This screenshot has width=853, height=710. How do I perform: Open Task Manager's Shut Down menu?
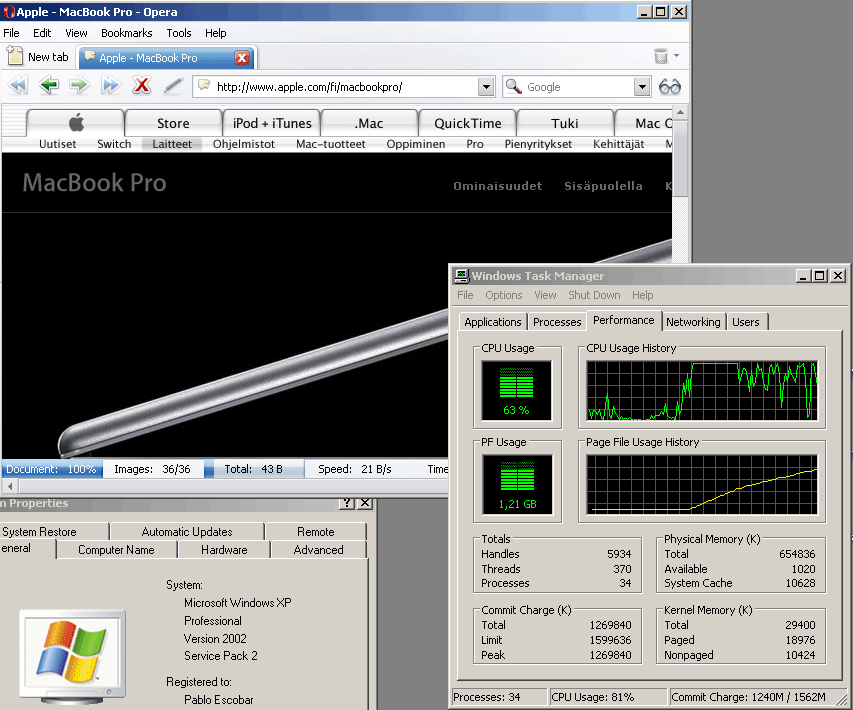click(x=594, y=295)
